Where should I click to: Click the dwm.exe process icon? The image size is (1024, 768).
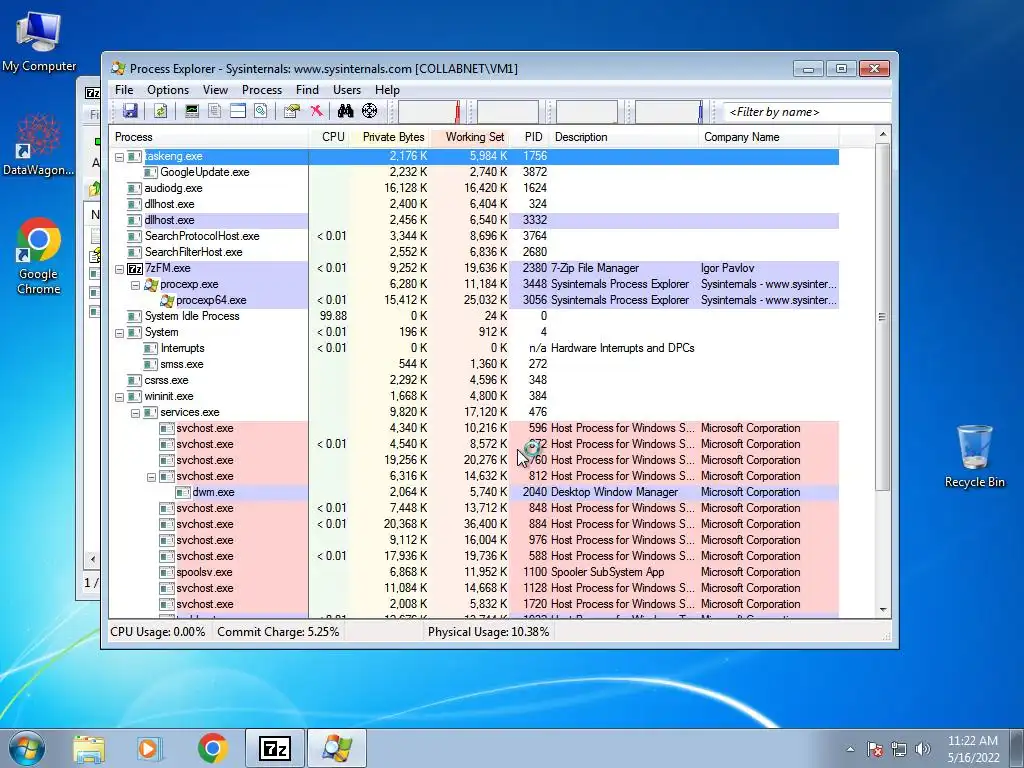183,492
